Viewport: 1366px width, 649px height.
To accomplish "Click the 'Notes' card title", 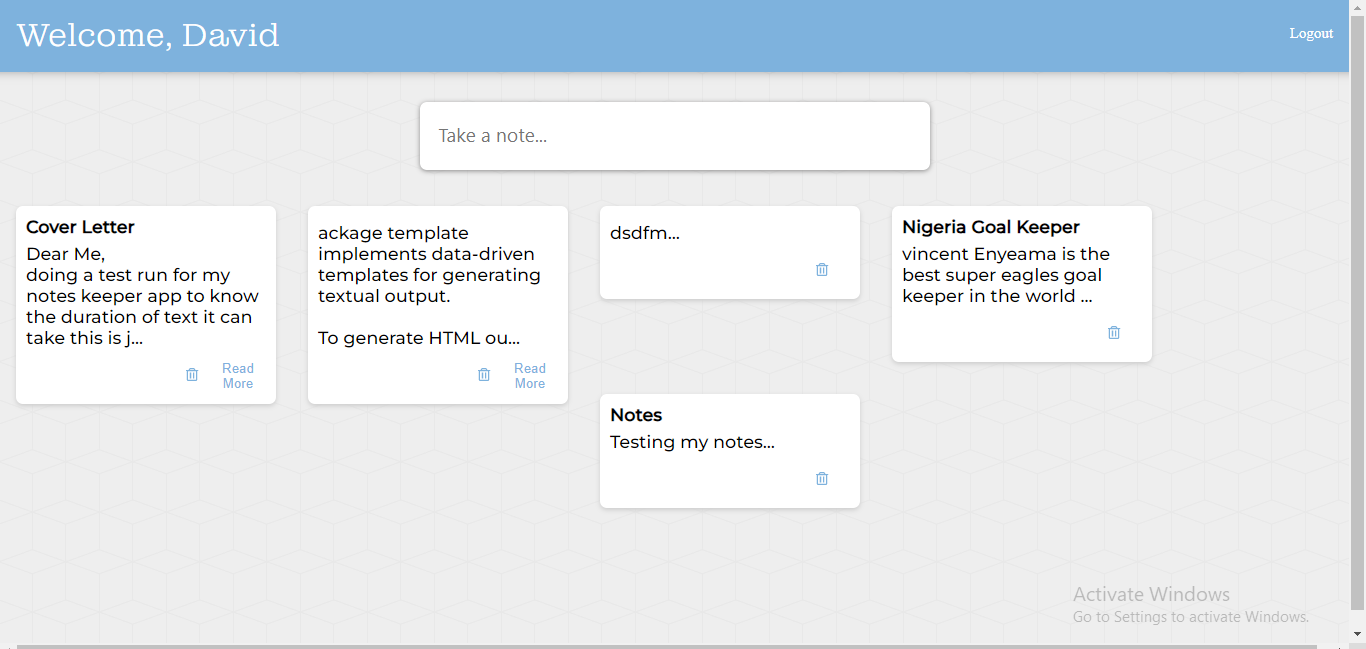I will 636,416.
